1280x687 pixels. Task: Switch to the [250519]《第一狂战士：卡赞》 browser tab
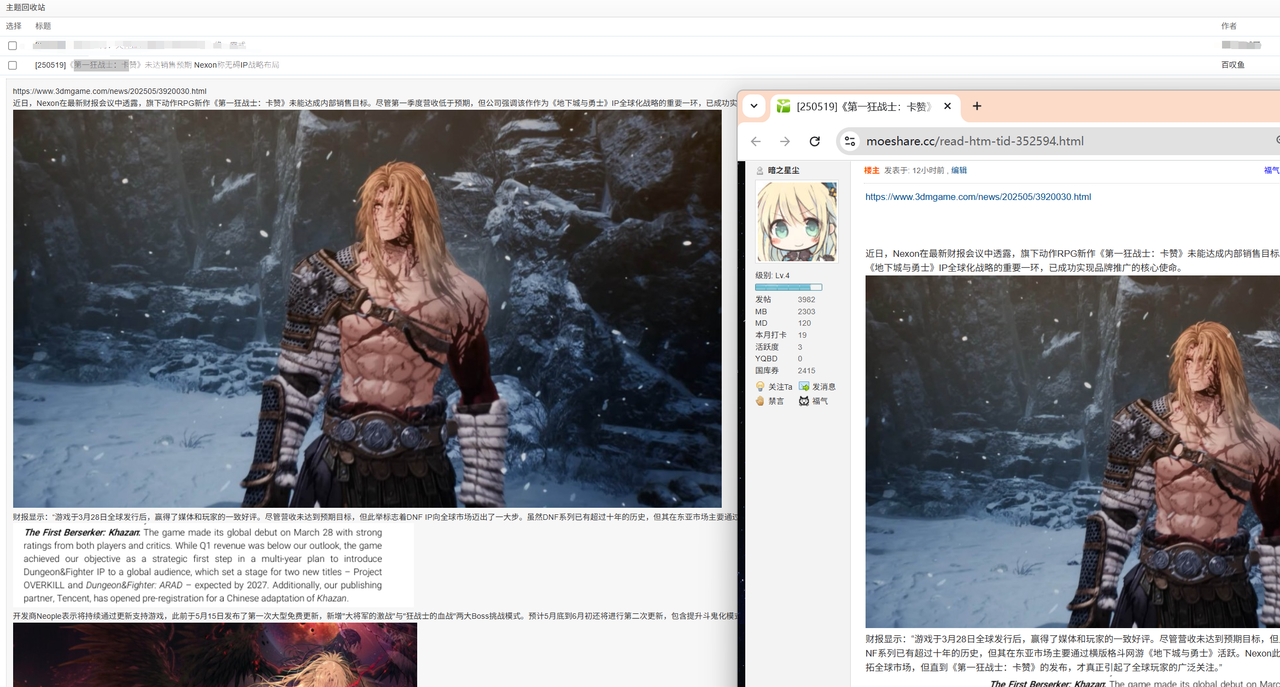(864, 106)
